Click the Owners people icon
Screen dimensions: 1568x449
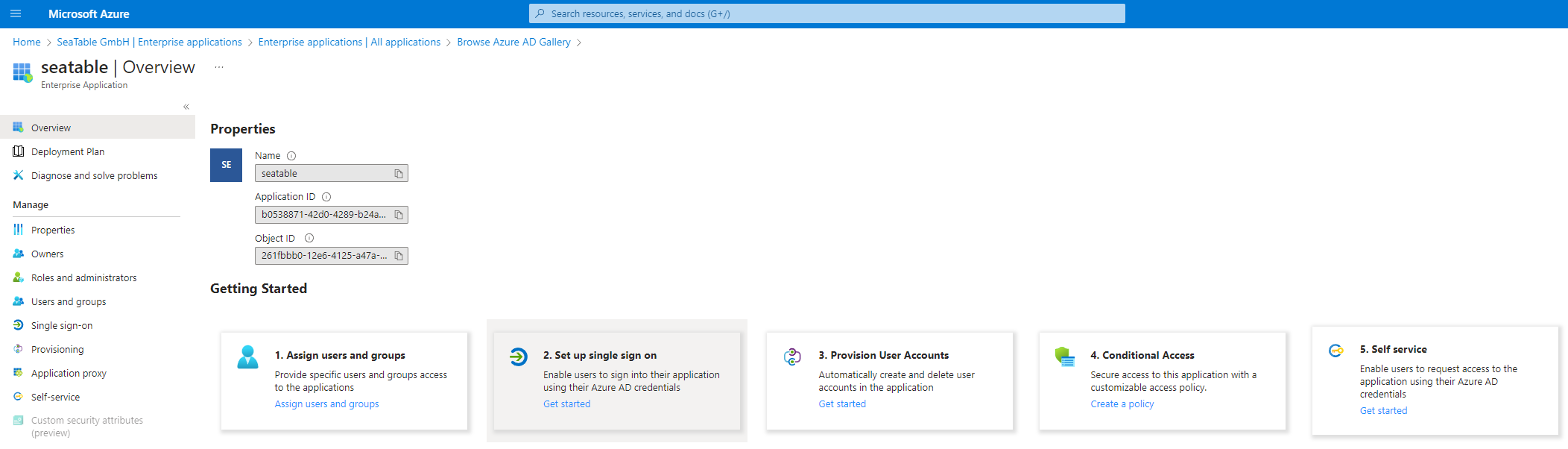18,254
